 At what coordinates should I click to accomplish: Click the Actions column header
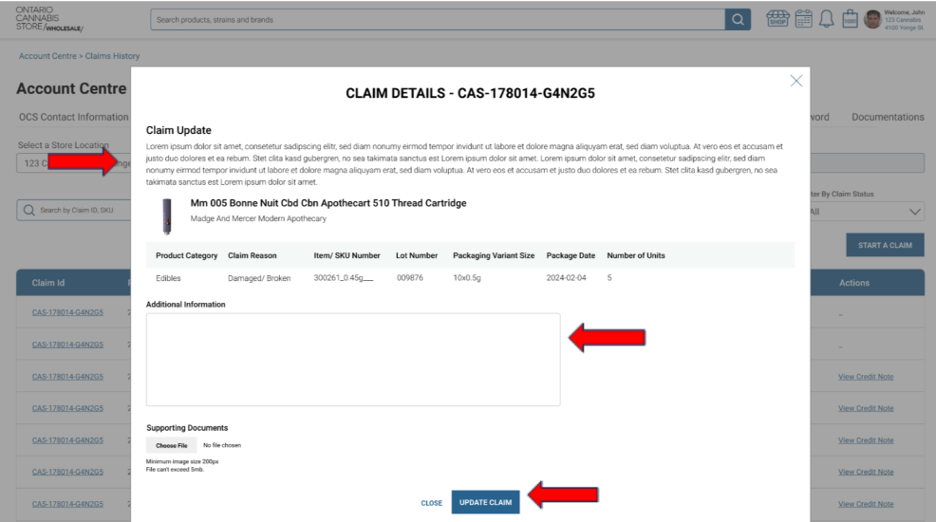(x=854, y=283)
